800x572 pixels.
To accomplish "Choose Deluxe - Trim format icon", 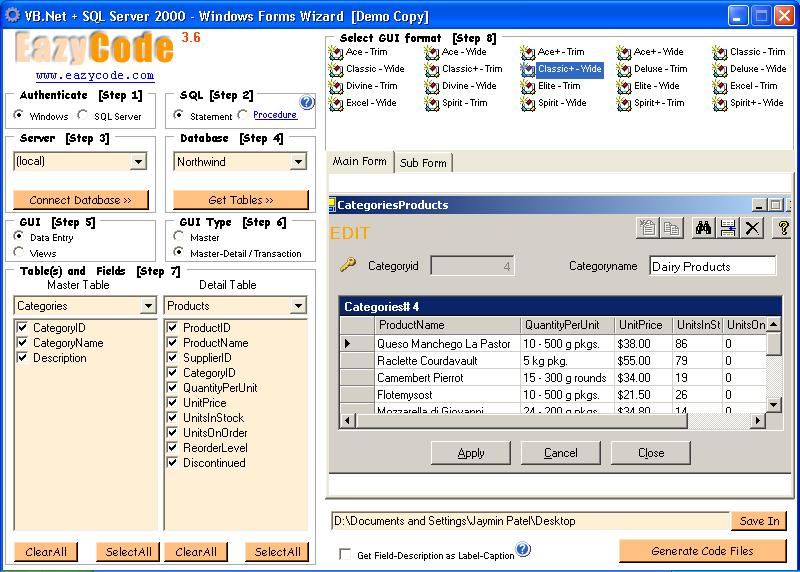I will (x=623, y=69).
